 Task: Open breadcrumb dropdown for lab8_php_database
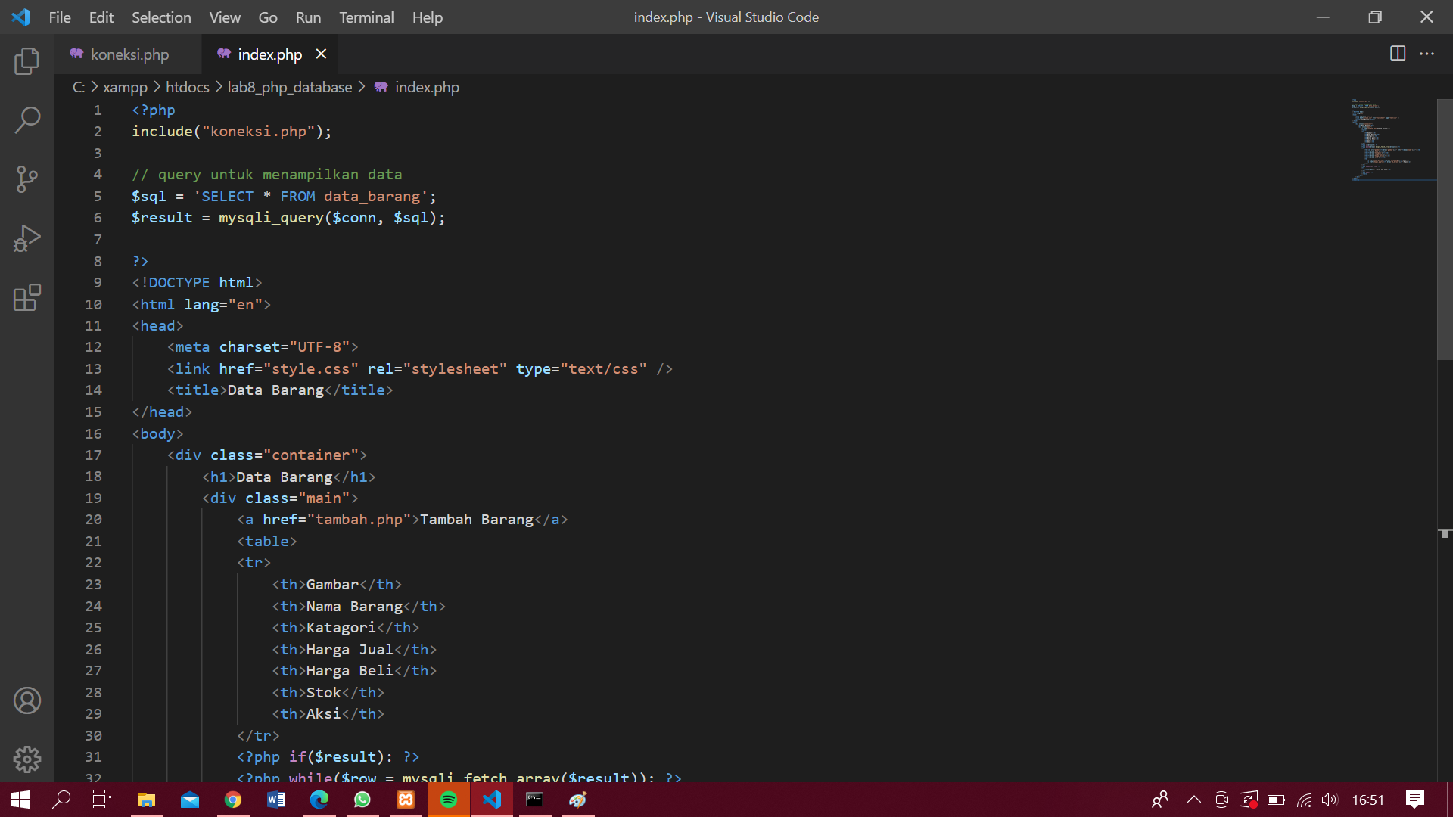(x=290, y=86)
